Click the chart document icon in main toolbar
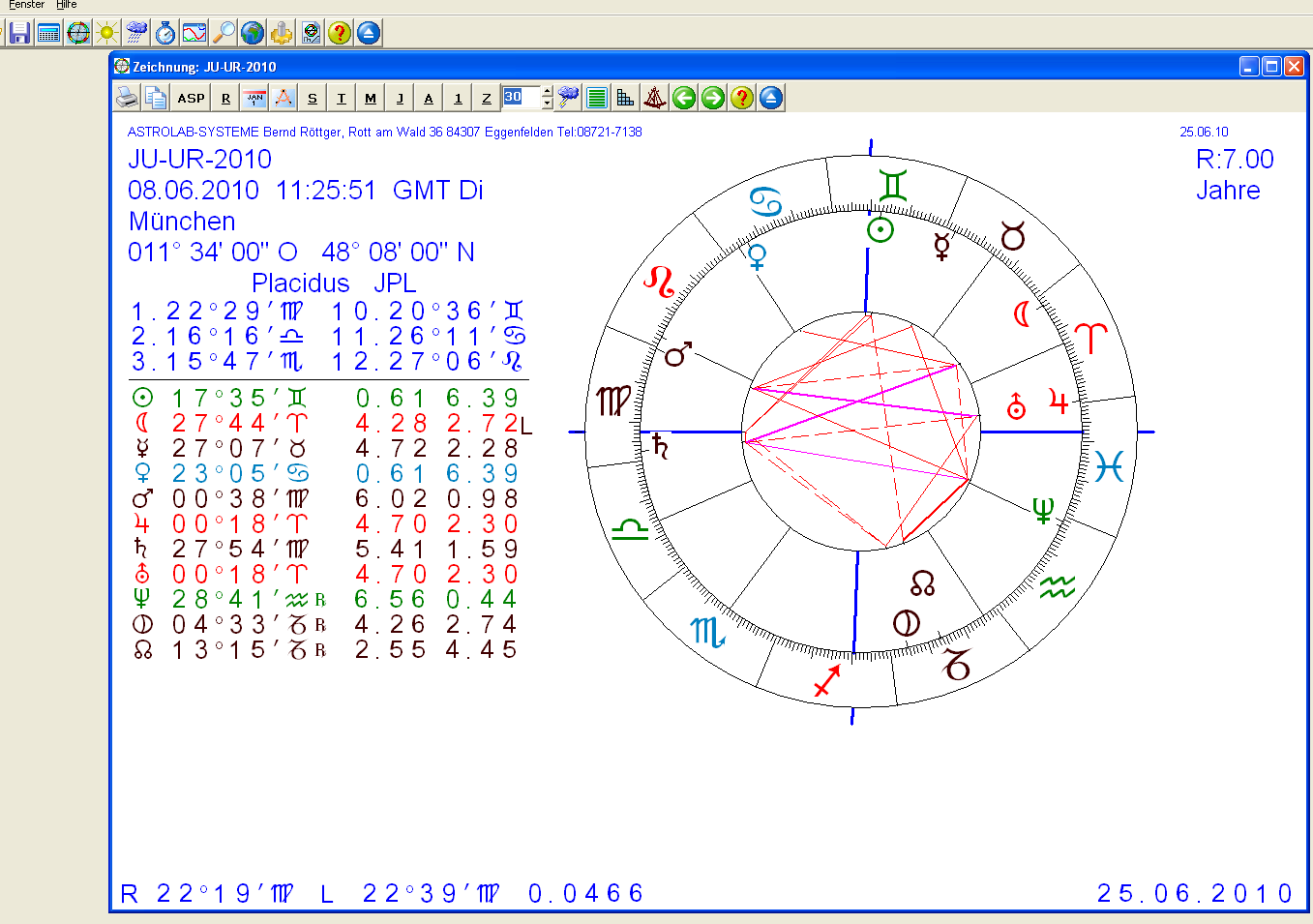Screen dimensions: 1313x924 click(311, 33)
